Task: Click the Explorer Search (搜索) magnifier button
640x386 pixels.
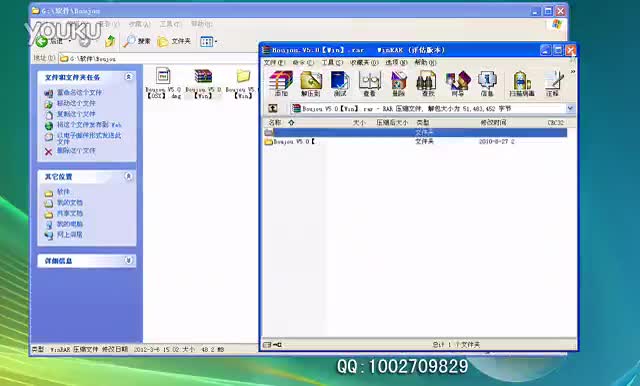Action: 137,41
